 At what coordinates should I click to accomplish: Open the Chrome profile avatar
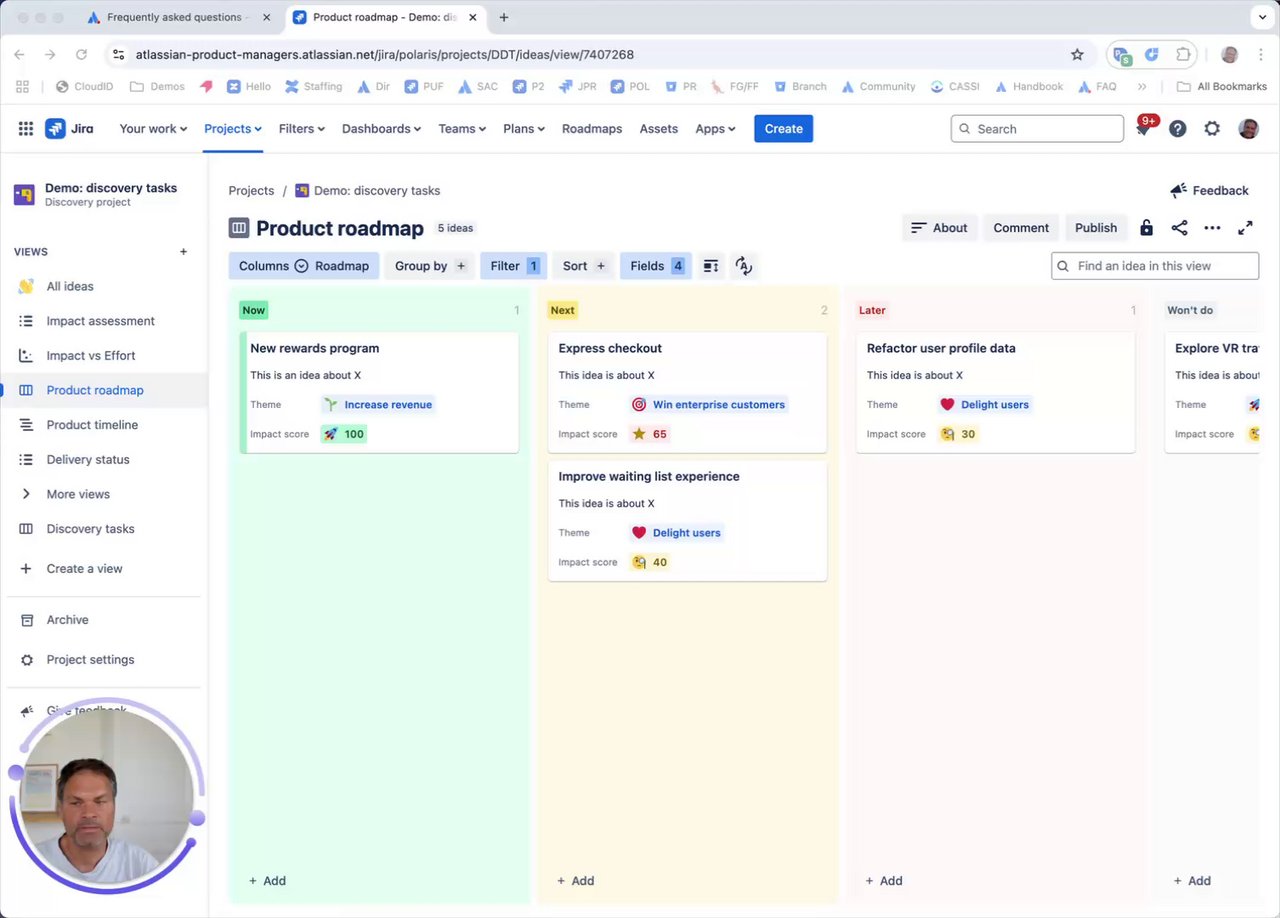[x=1230, y=55]
